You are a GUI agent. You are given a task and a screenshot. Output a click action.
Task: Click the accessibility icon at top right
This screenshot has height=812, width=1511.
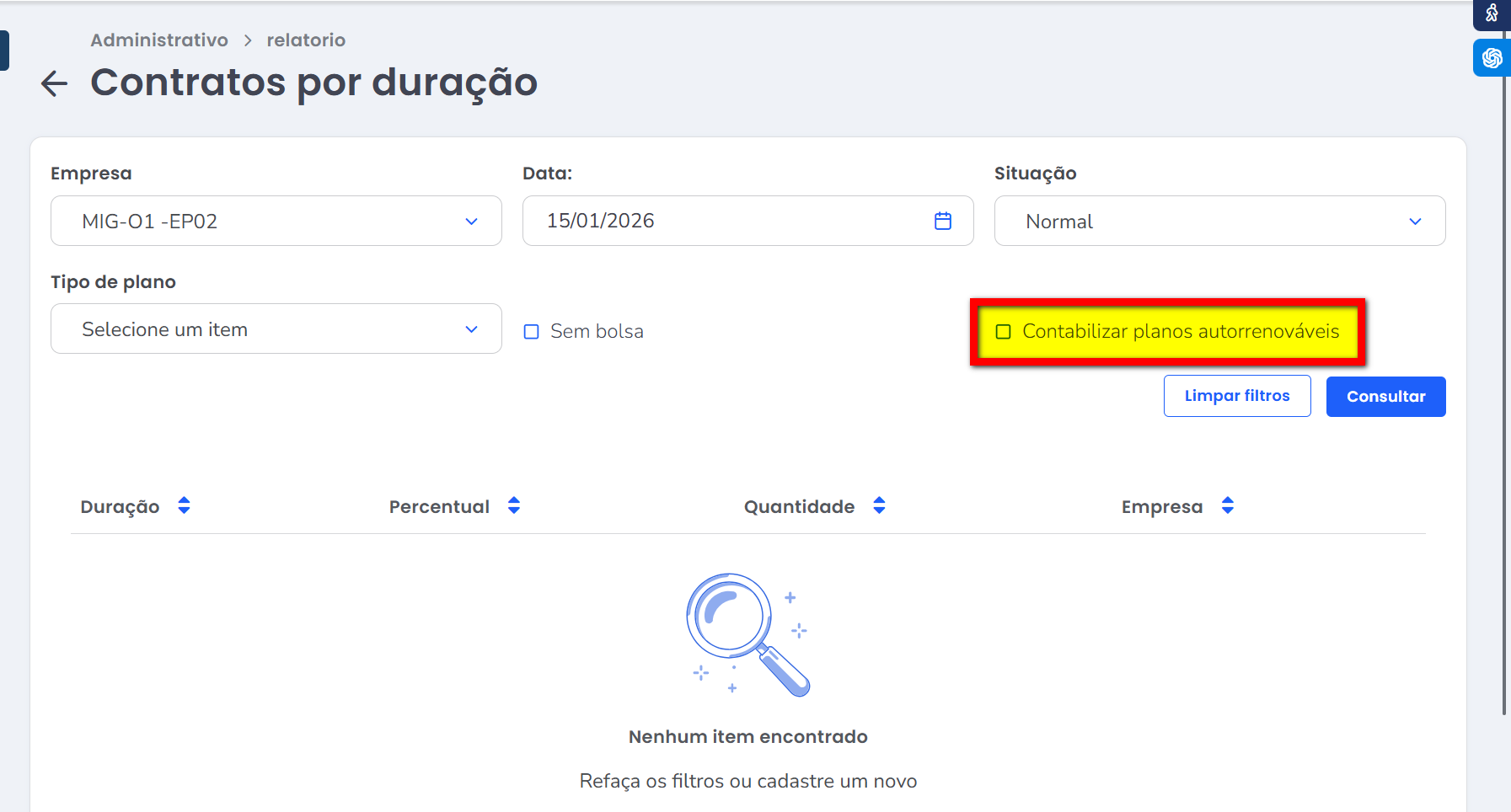[x=1492, y=13]
